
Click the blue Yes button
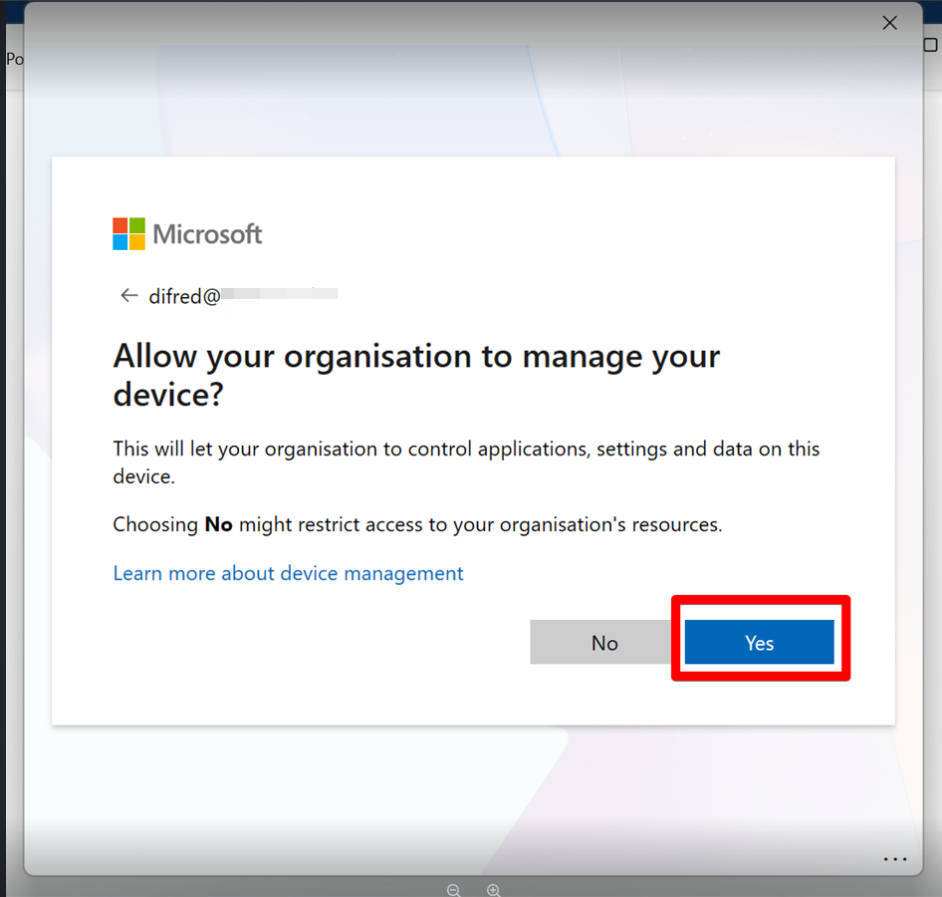(x=759, y=643)
